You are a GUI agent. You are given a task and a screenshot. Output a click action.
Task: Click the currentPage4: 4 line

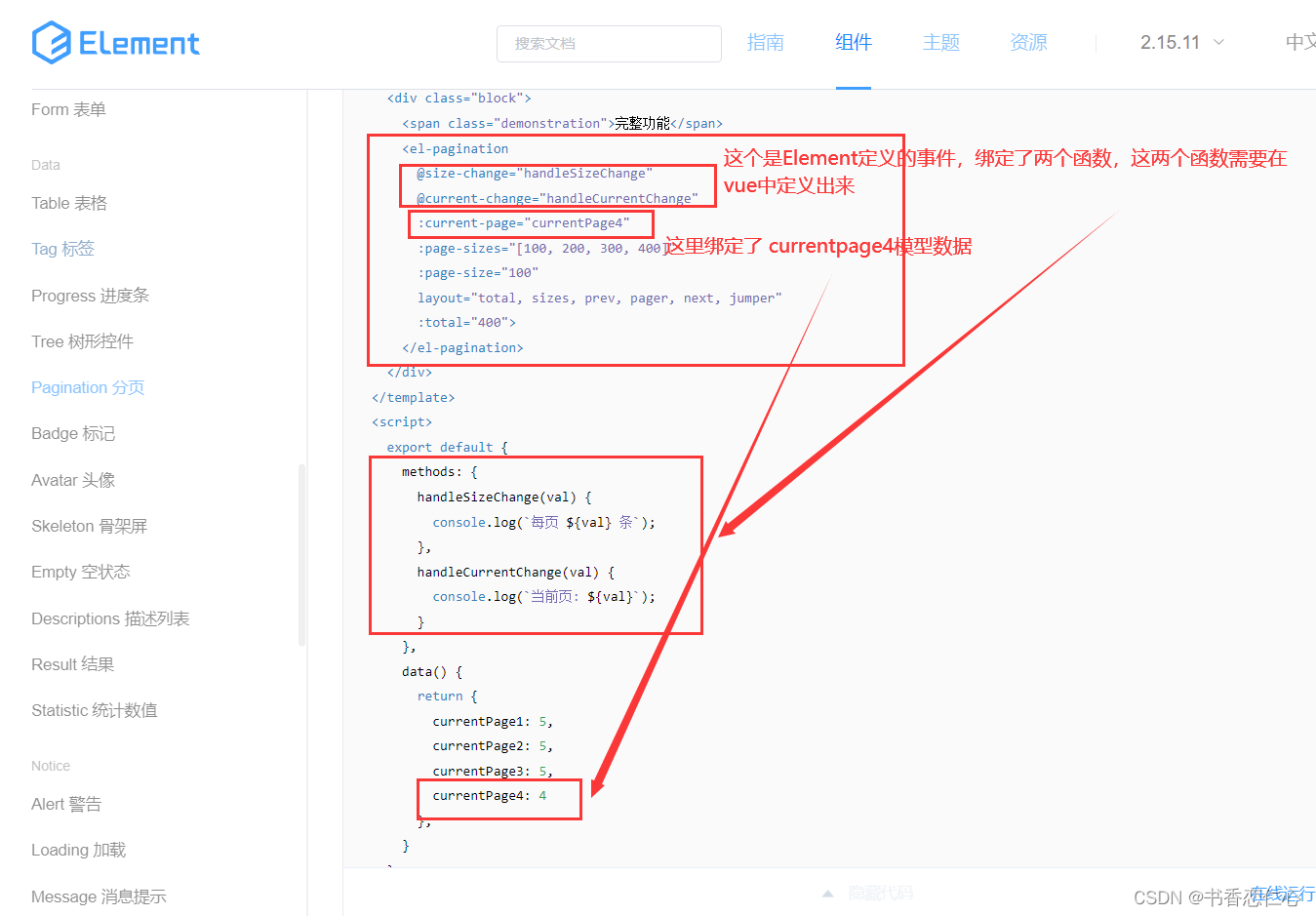point(490,796)
